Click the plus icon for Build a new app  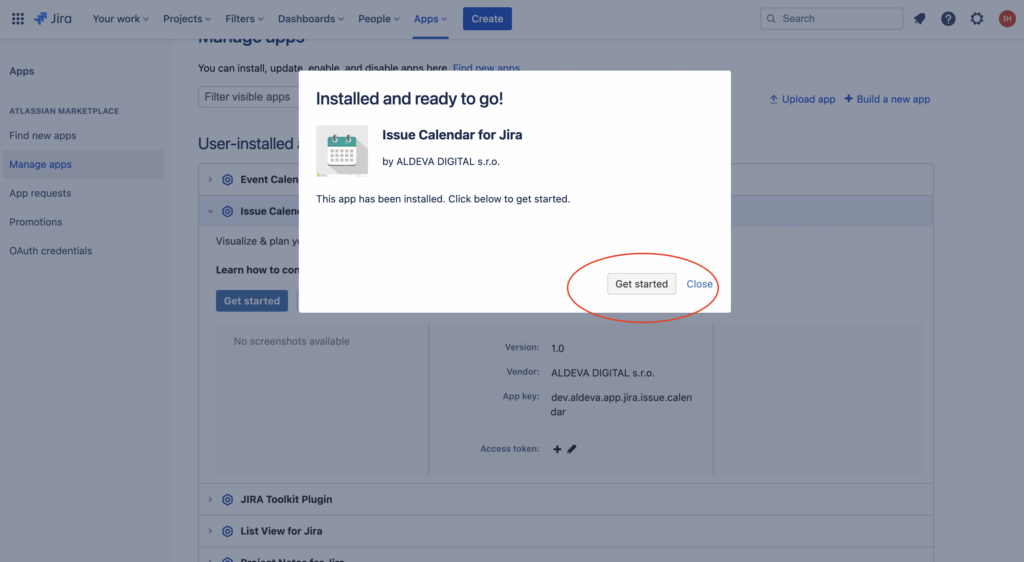click(848, 99)
